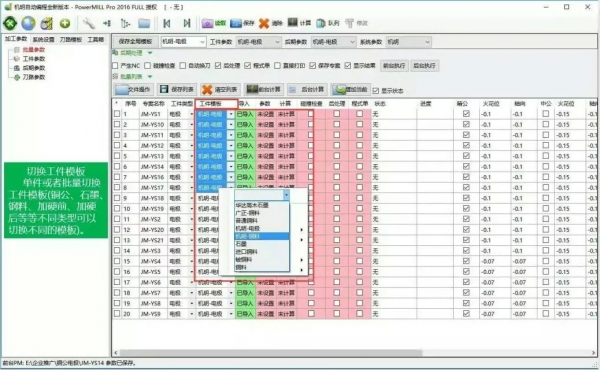Uncheck the 保存专案 checkbox
The width and height of the screenshot is (600, 370).
(x=313, y=66)
